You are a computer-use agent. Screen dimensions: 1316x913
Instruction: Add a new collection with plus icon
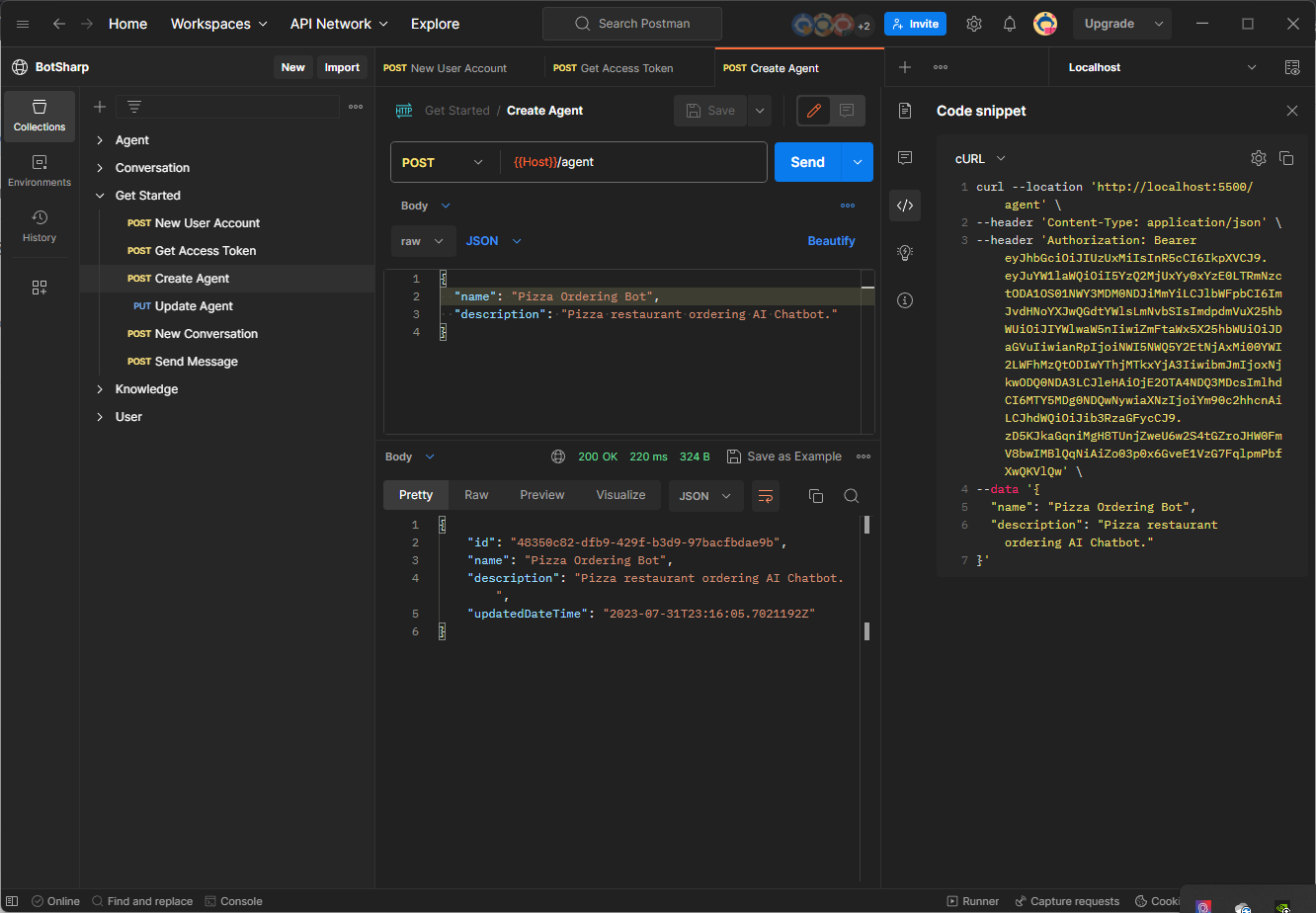100,107
